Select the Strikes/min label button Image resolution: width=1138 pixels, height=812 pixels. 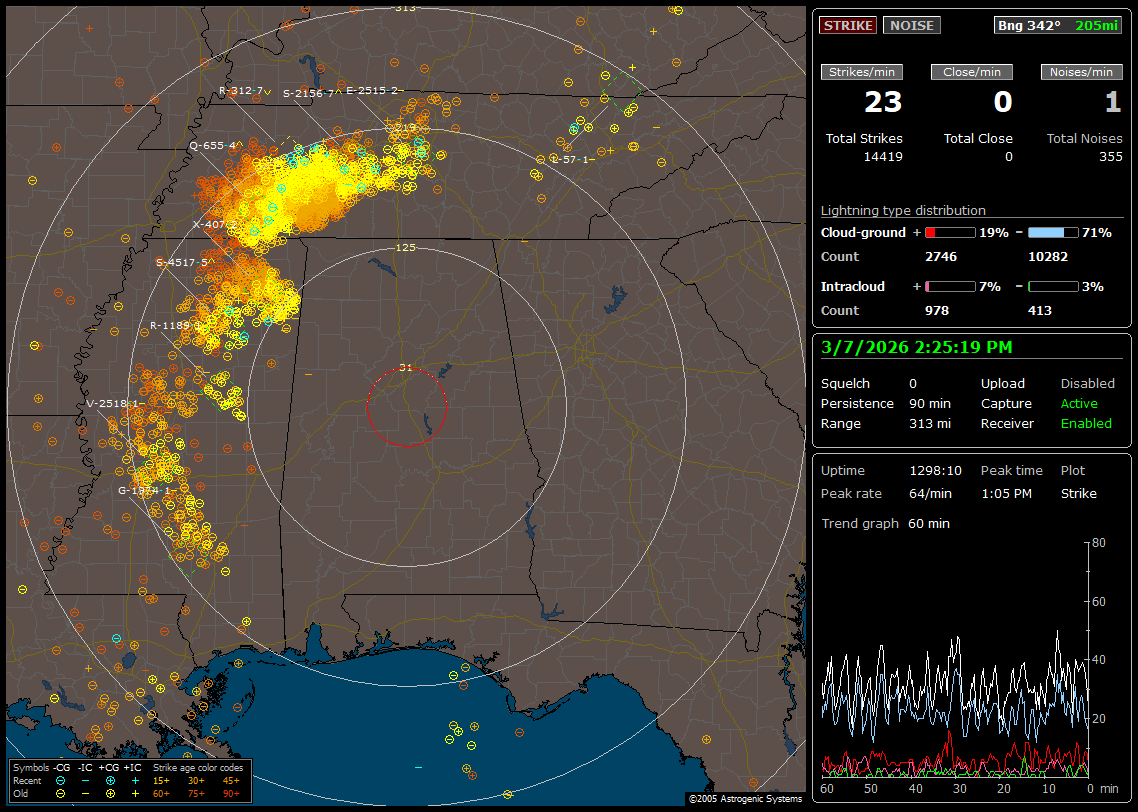click(x=862, y=72)
